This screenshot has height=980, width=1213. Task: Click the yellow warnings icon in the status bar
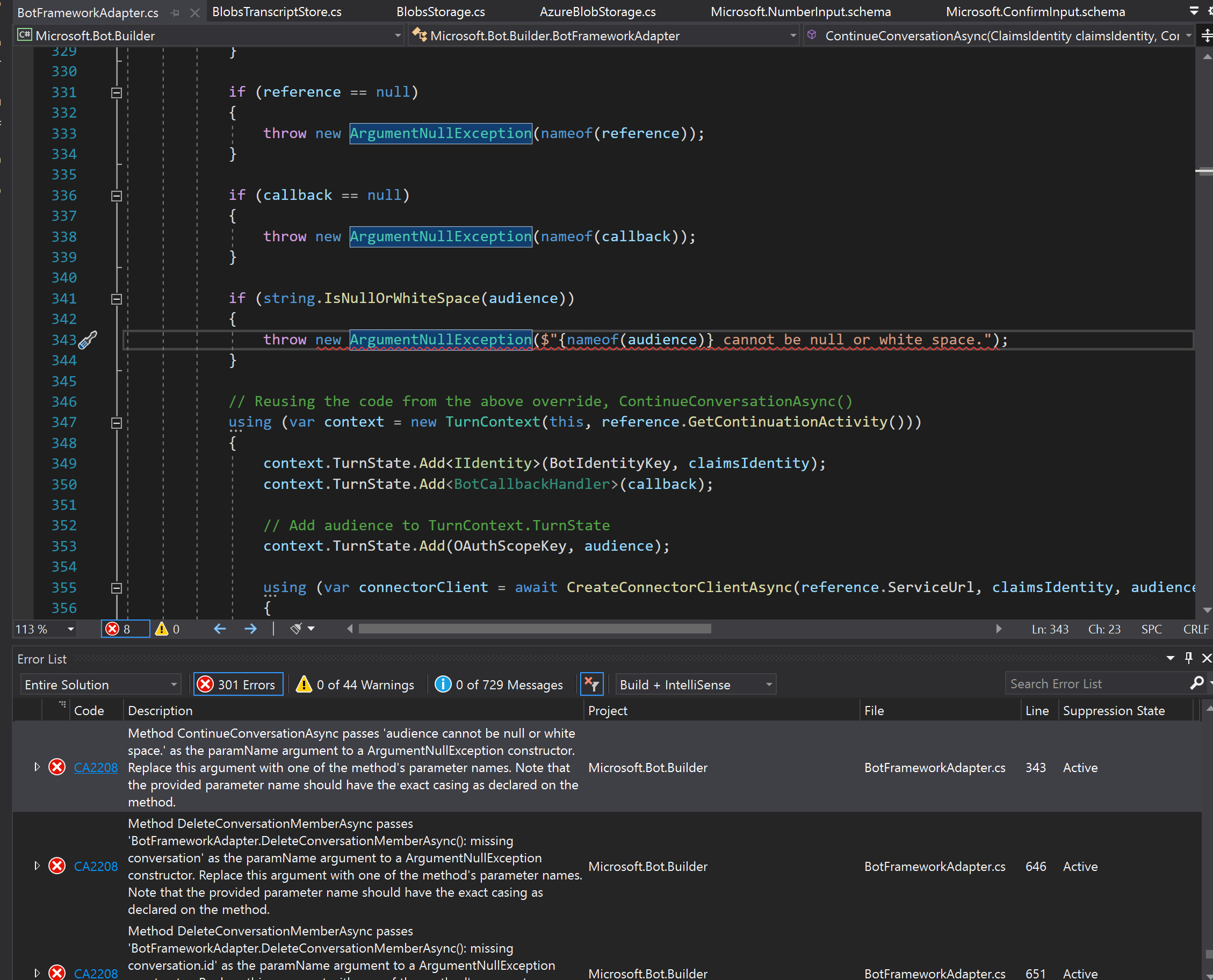pyautogui.click(x=162, y=628)
